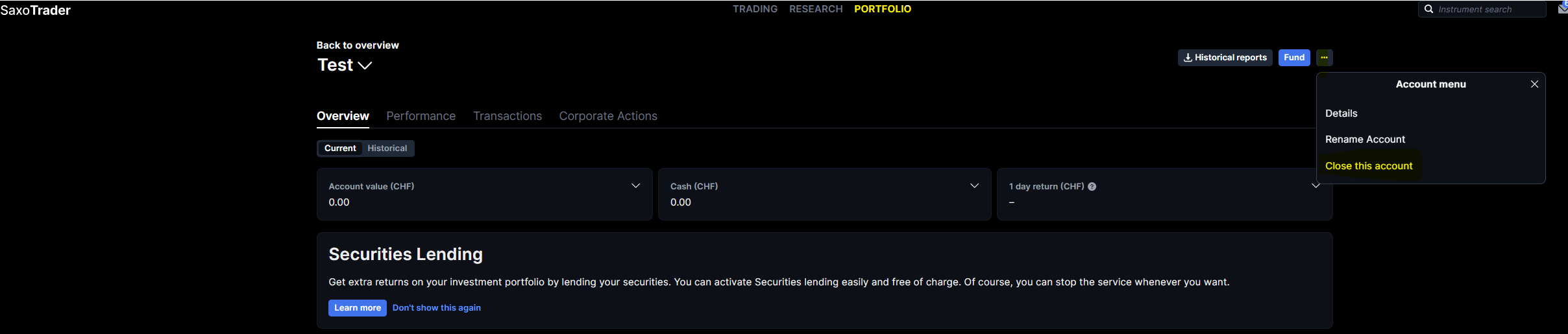Viewport: 1568px width, 334px height.
Task: Open the Performance tab
Action: 421,116
